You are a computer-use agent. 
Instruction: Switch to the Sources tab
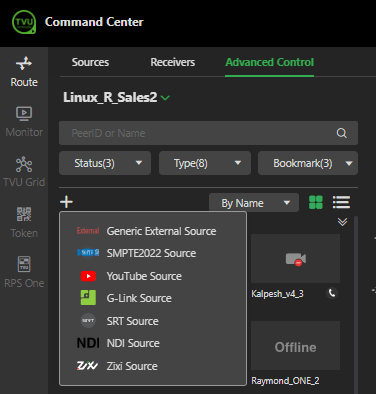[x=90, y=62]
